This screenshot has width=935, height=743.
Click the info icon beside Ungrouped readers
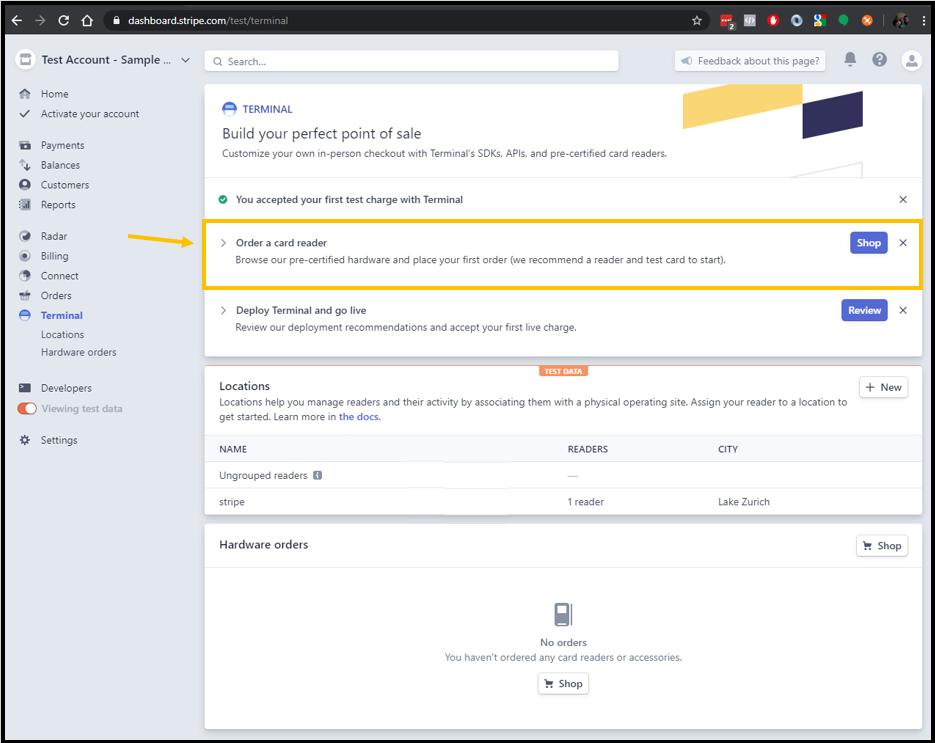tap(317, 475)
